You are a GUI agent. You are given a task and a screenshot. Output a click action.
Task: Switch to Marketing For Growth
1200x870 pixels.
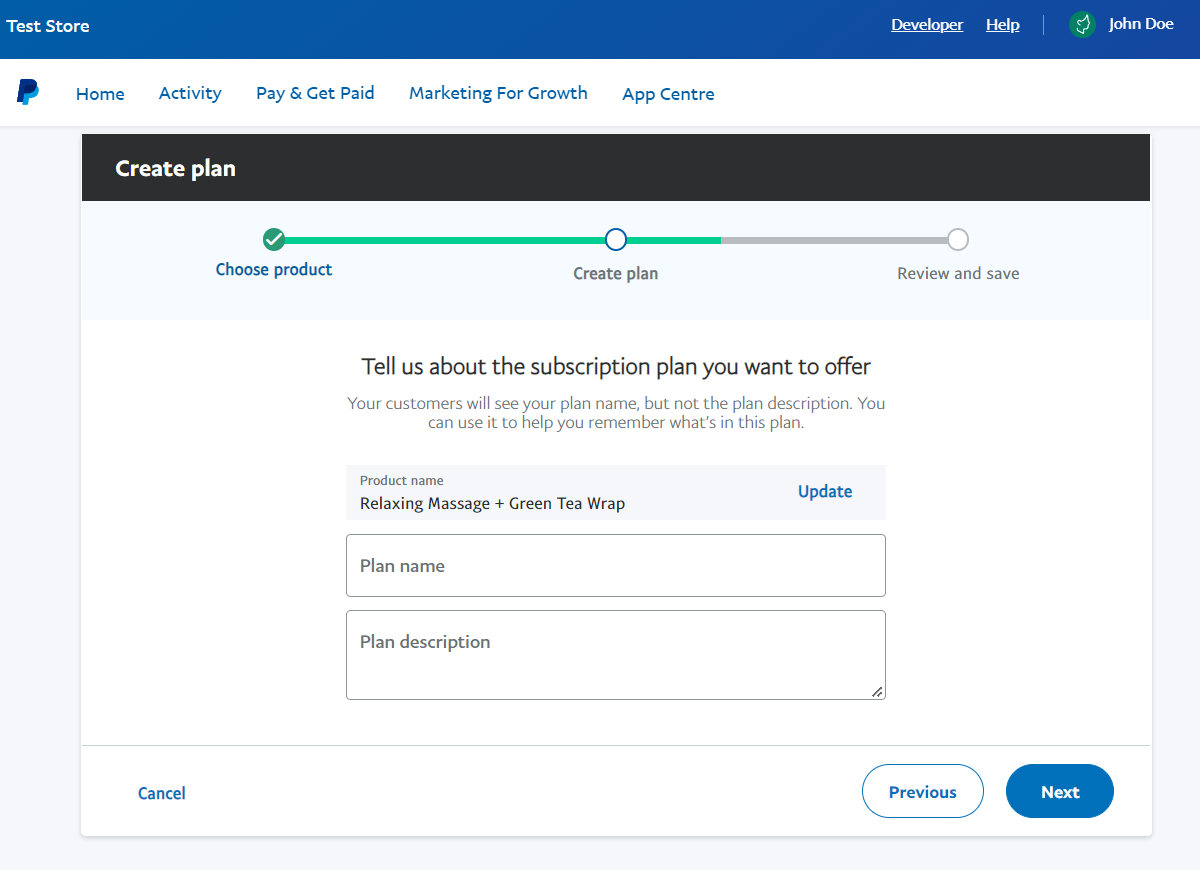(498, 93)
